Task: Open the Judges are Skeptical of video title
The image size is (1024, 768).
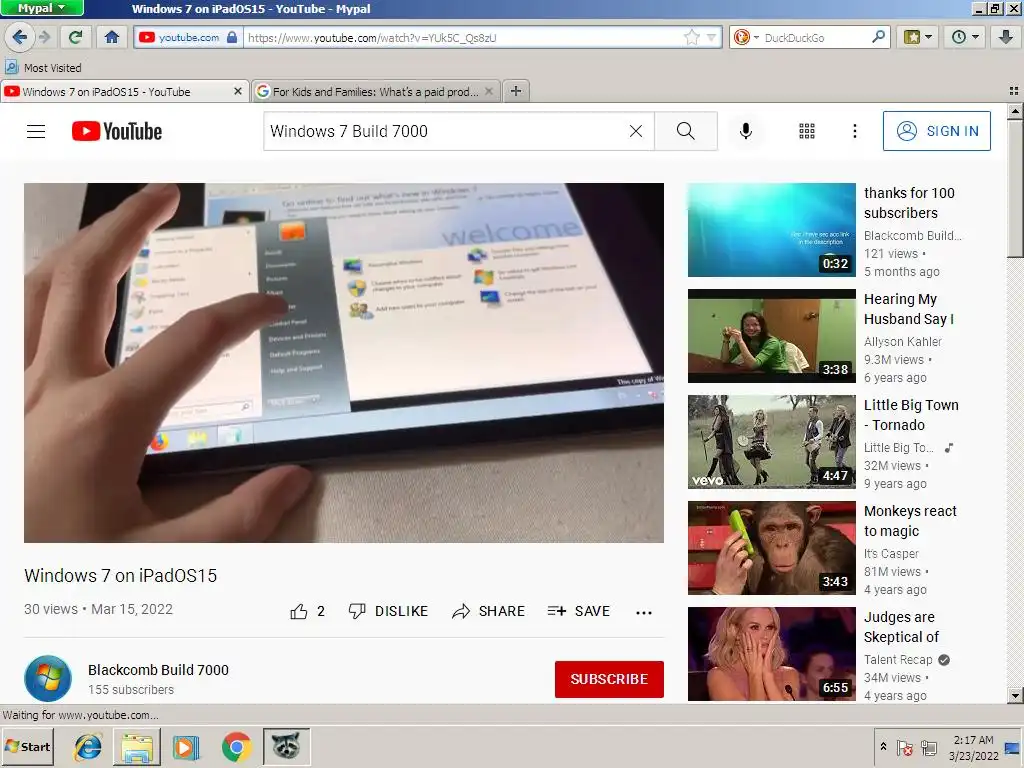Action: click(901, 627)
